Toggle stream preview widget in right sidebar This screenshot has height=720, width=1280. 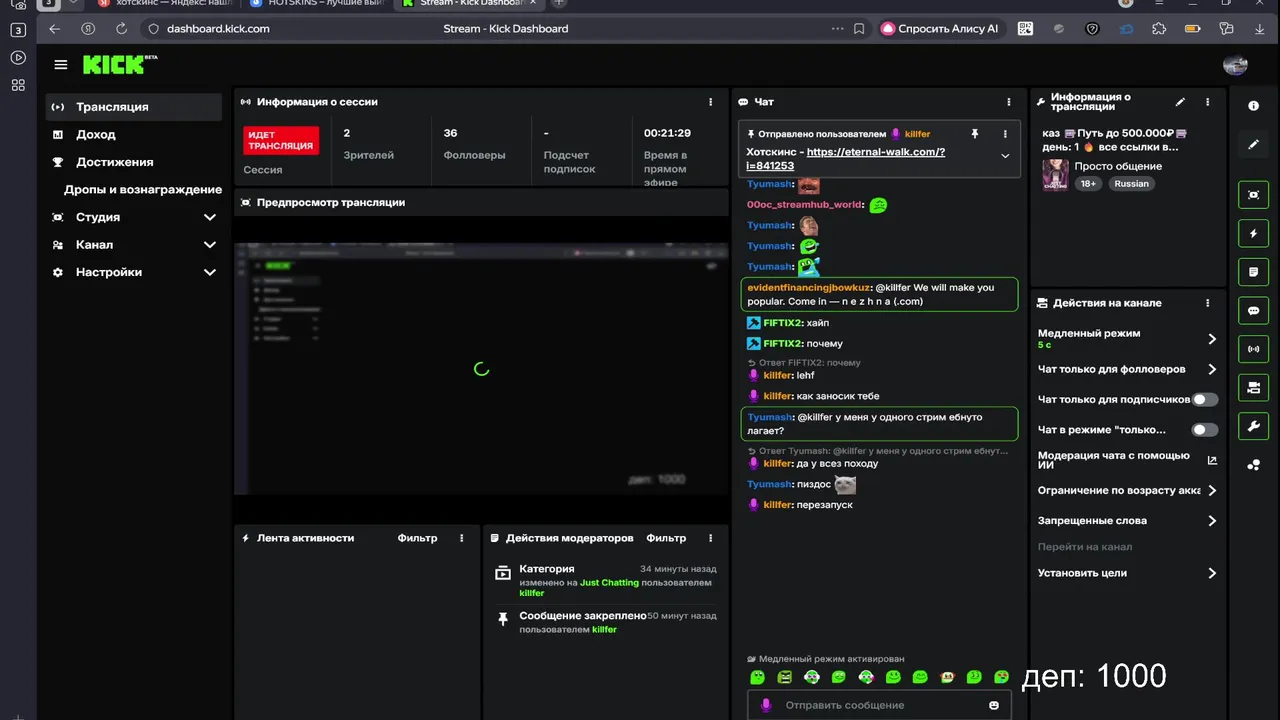coord(1253,195)
